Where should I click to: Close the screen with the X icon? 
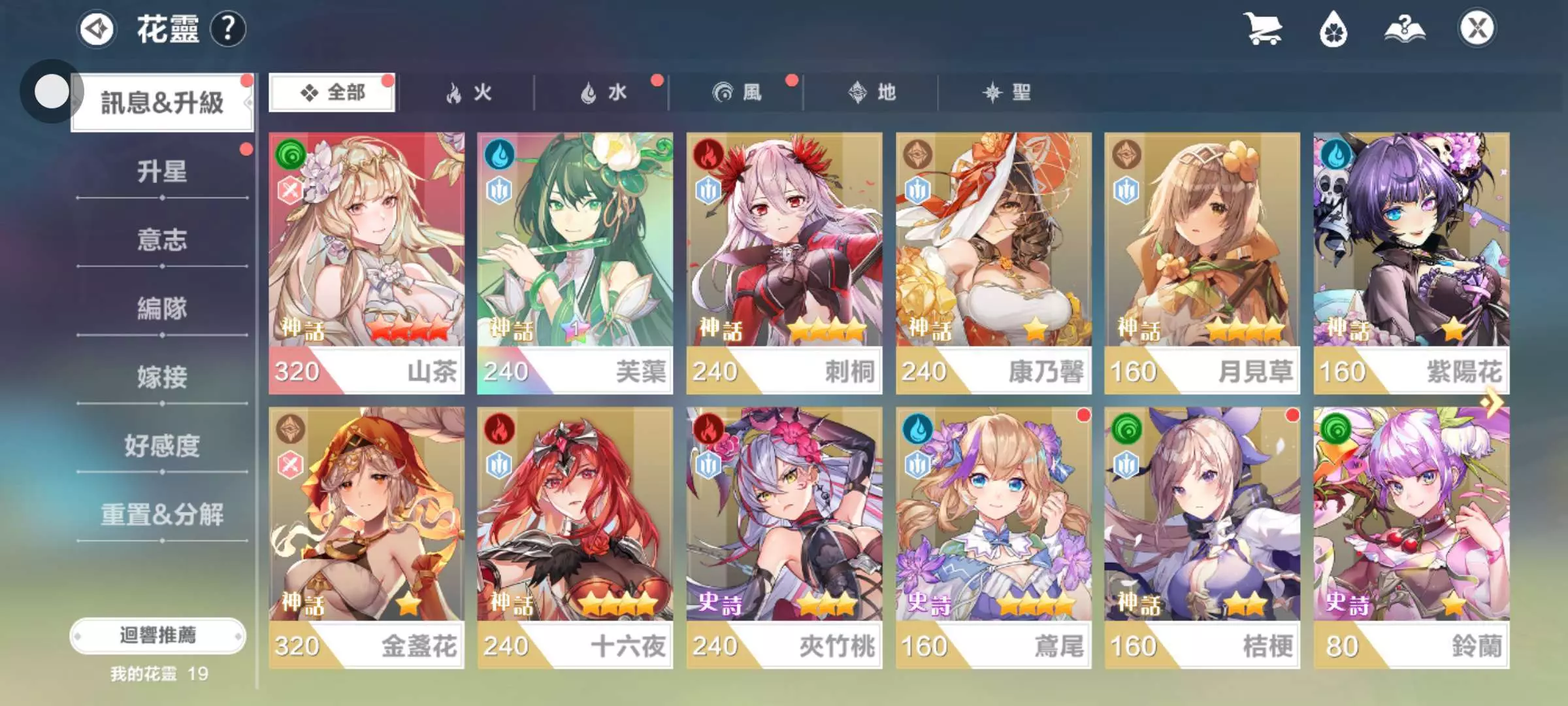tap(1477, 29)
